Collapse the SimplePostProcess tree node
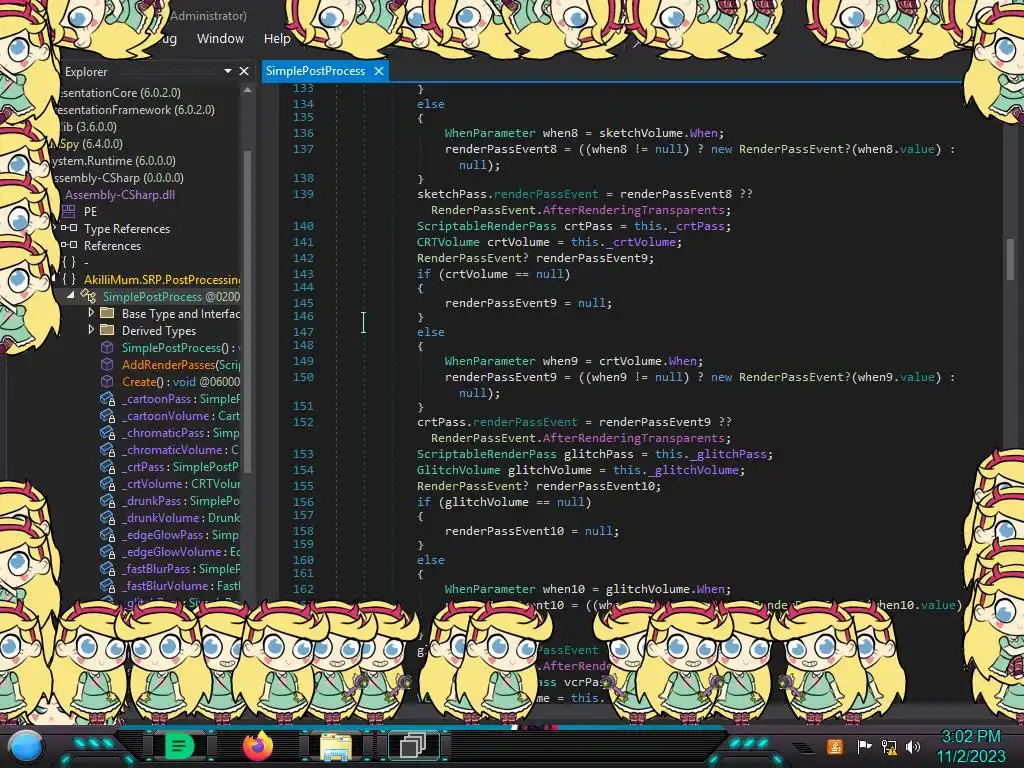The image size is (1024, 768). 71,296
